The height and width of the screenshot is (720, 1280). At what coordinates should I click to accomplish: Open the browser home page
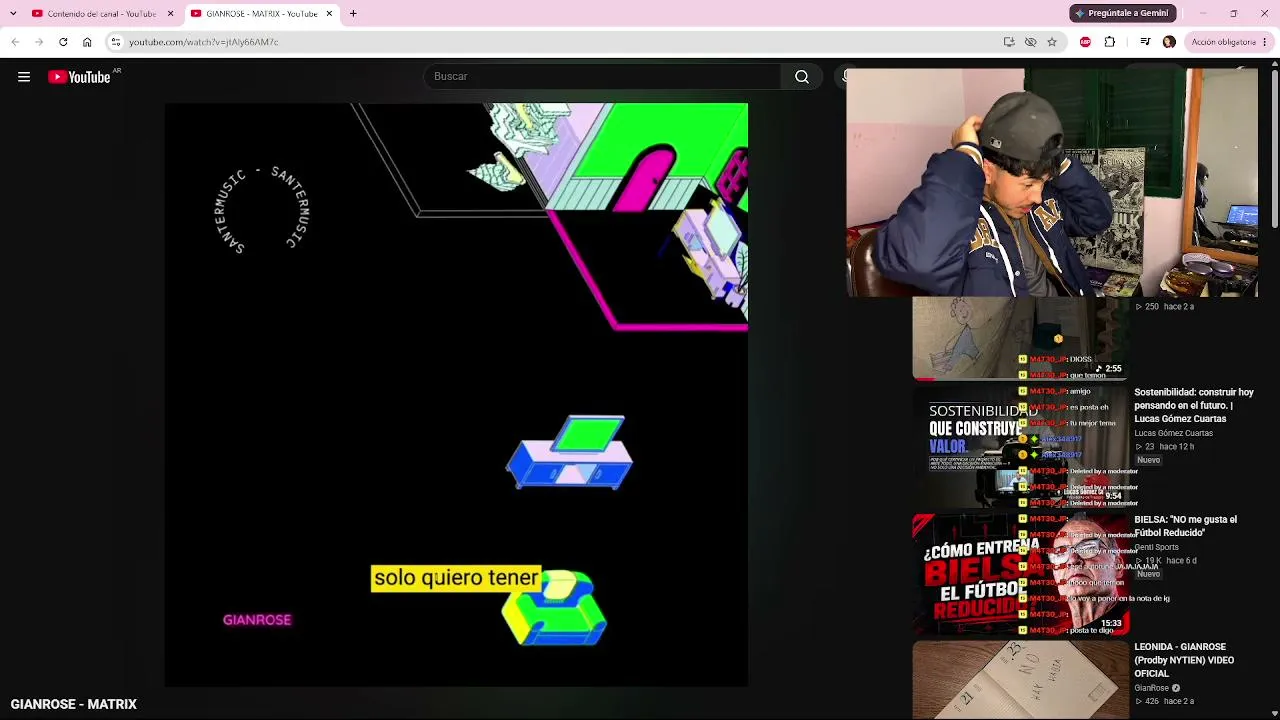87,42
